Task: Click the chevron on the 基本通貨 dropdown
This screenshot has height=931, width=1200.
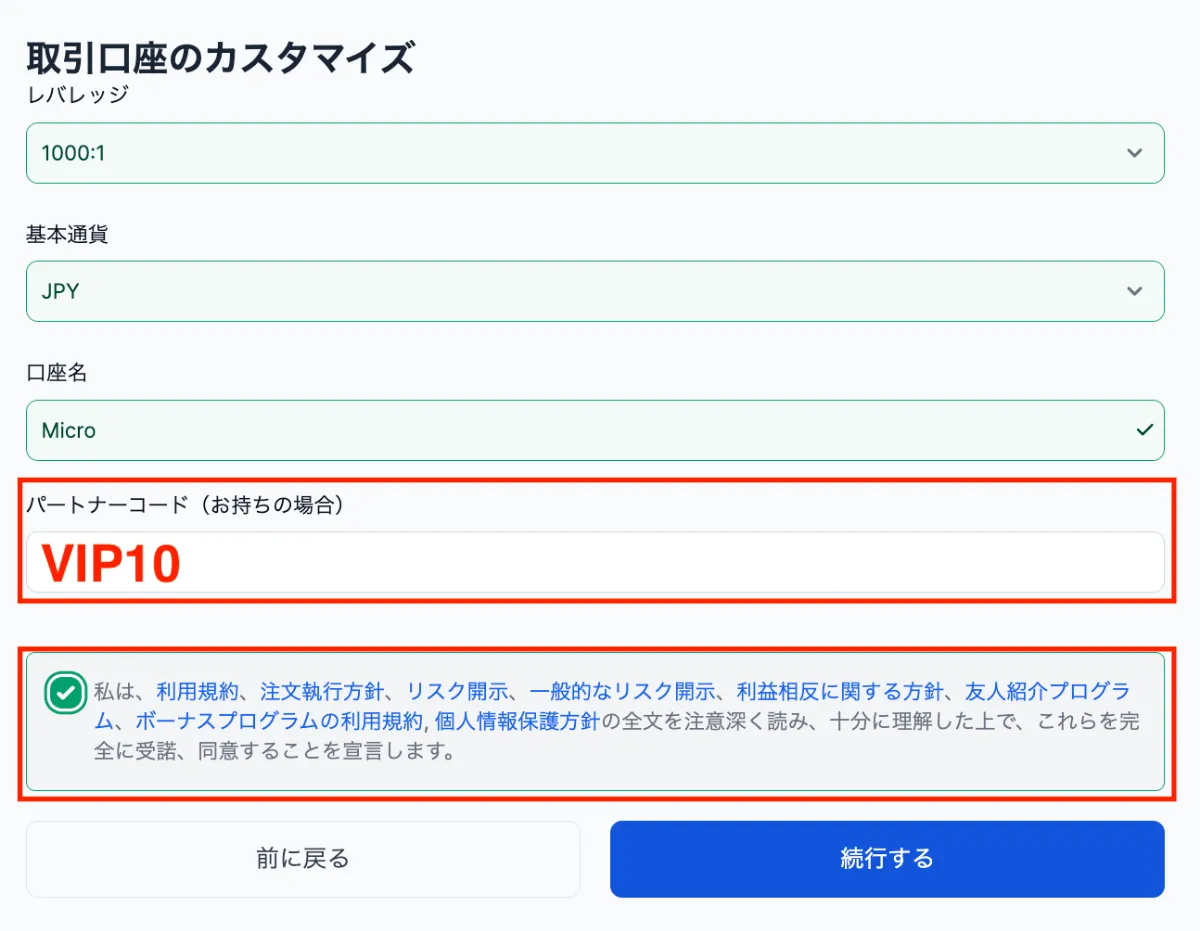Action: [x=1134, y=291]
